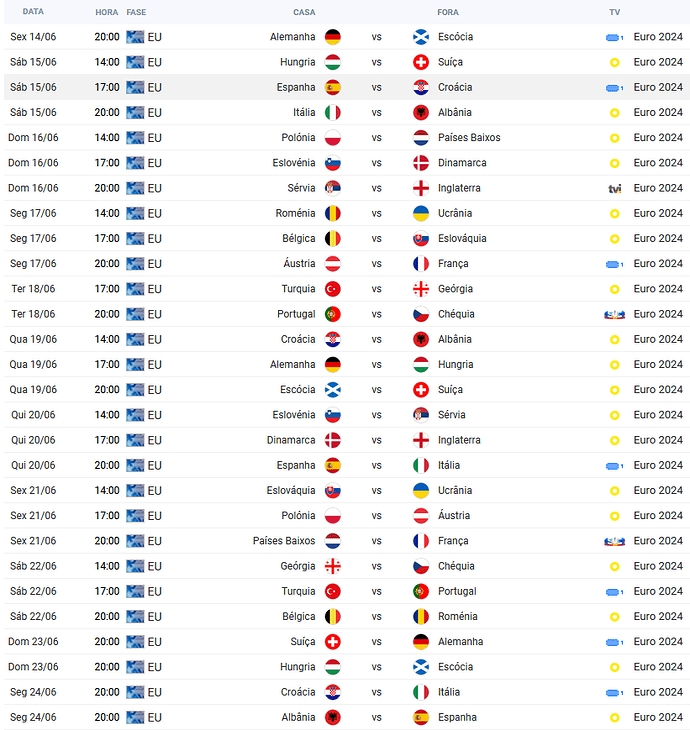Open the Países Baixos link on the Sex 21/06 row
The width and height of the screenshot is (690, 730).
click(284, 541)
